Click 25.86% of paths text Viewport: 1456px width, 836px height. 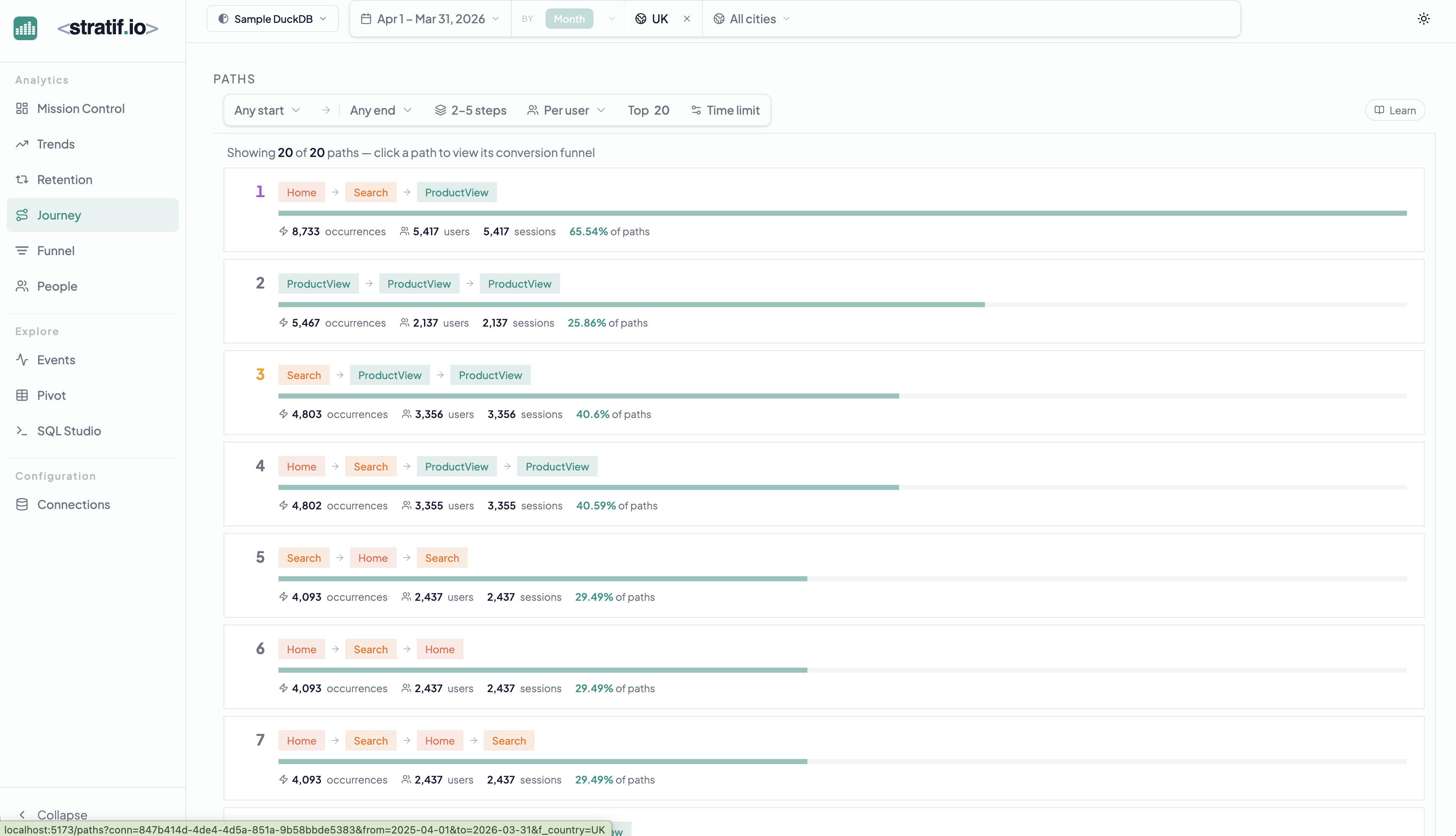607,323
